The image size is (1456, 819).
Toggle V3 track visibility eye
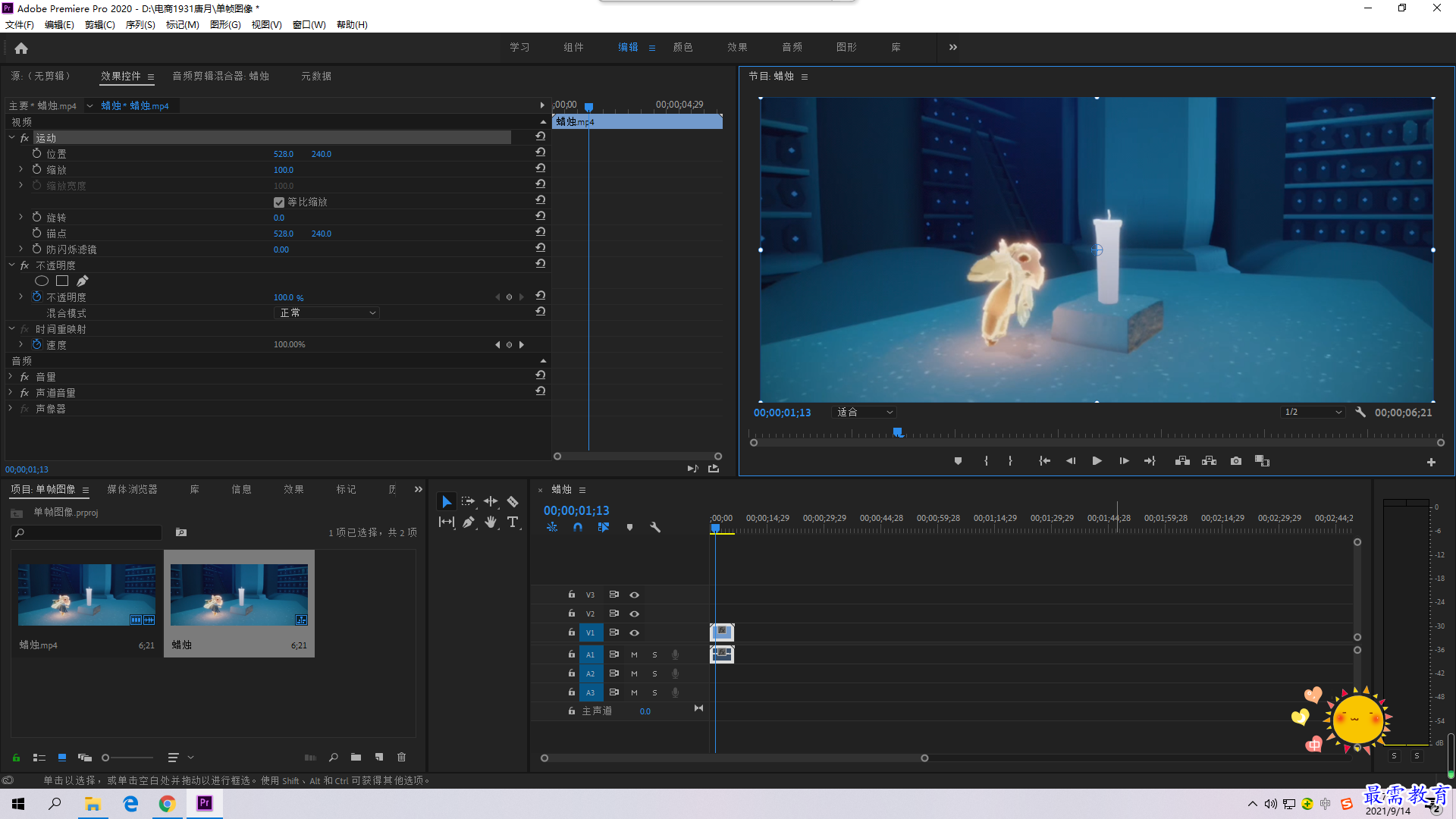coord(635,595)
